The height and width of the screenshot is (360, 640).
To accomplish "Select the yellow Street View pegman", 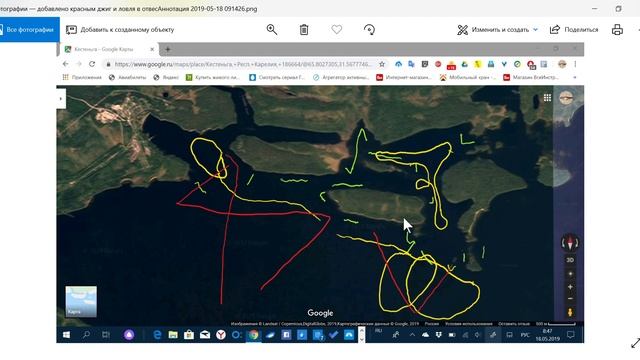I will [x=570, y=313].
